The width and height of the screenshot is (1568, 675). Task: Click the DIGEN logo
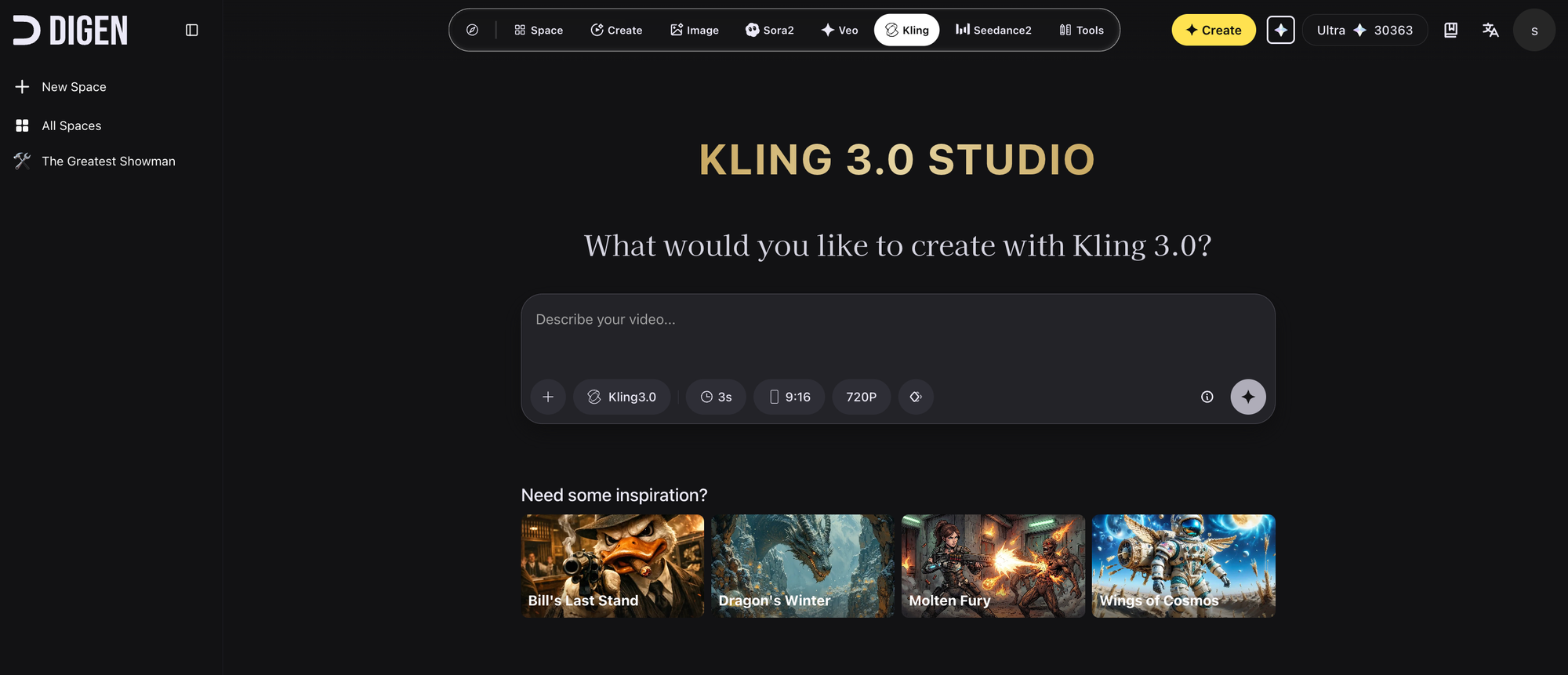(71, 31)
